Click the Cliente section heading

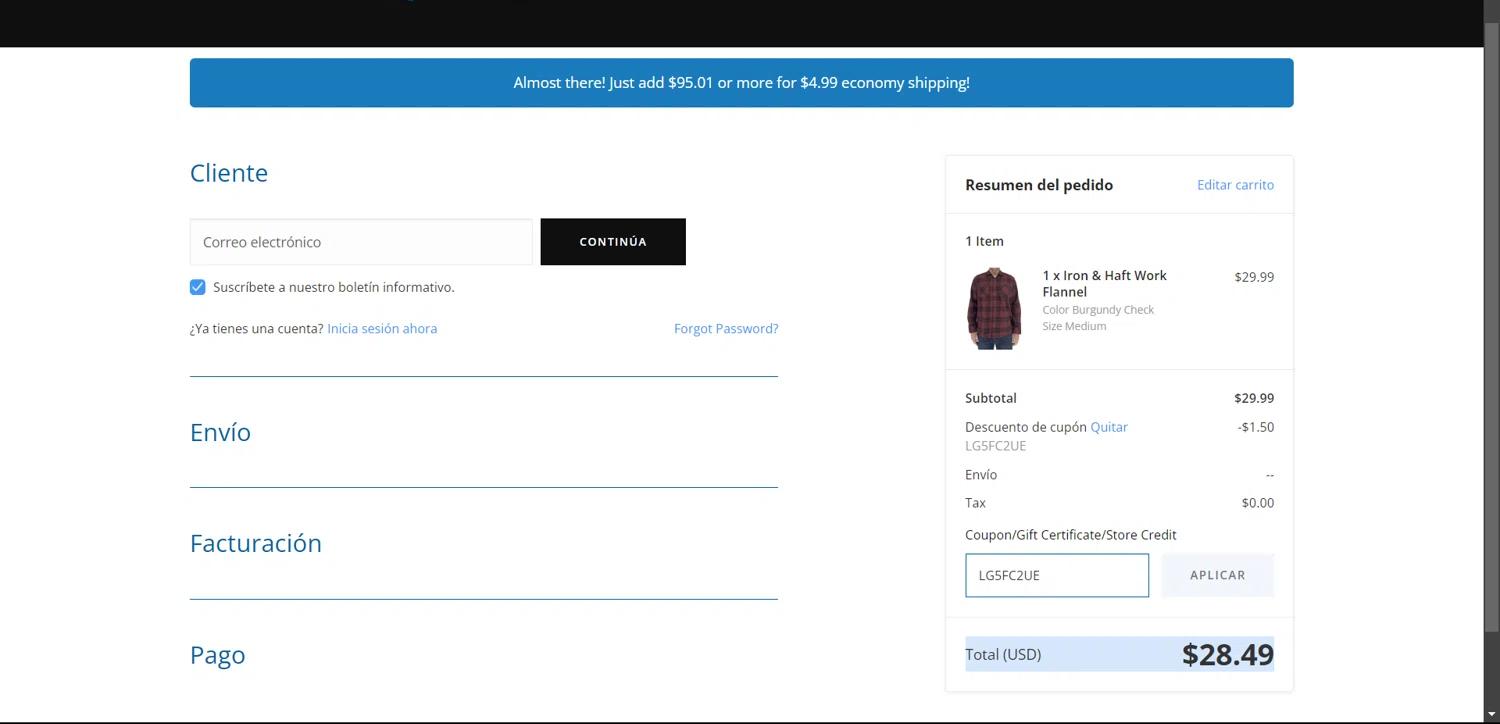coord(229,173)
